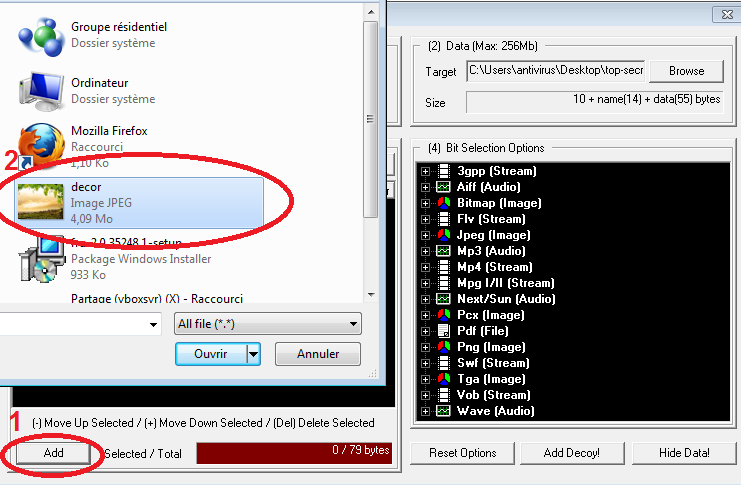Click the 3gpp (Stream) film icon
This screenshot has width=741, height=485.
[x=443, y=171]
